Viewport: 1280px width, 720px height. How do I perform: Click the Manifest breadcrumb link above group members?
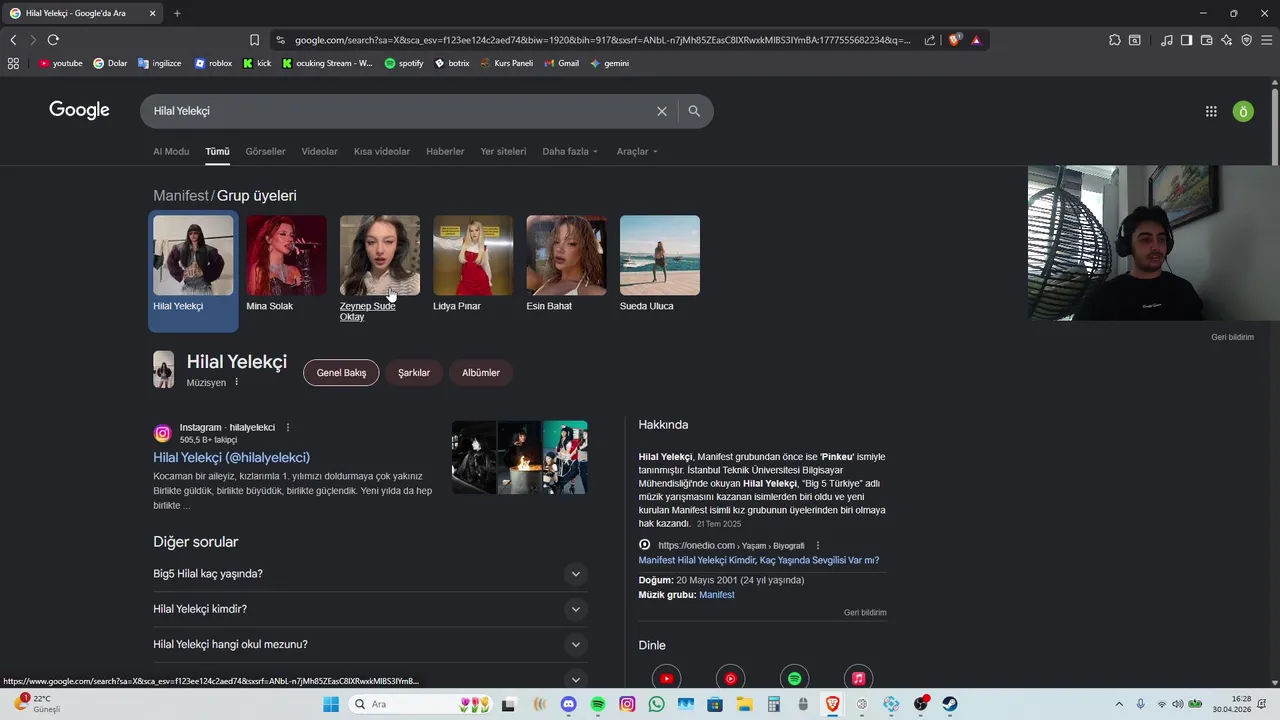tap(181, 196)
